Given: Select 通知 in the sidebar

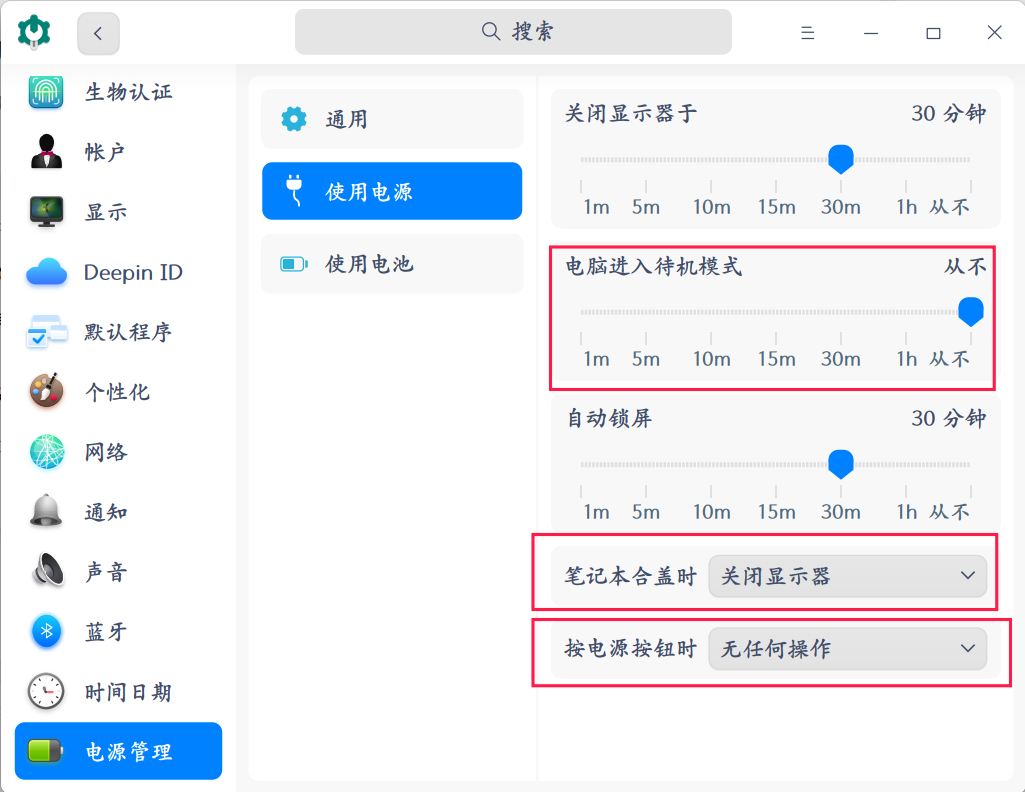Looking at the screenshot, I should [x=106, y=512].
